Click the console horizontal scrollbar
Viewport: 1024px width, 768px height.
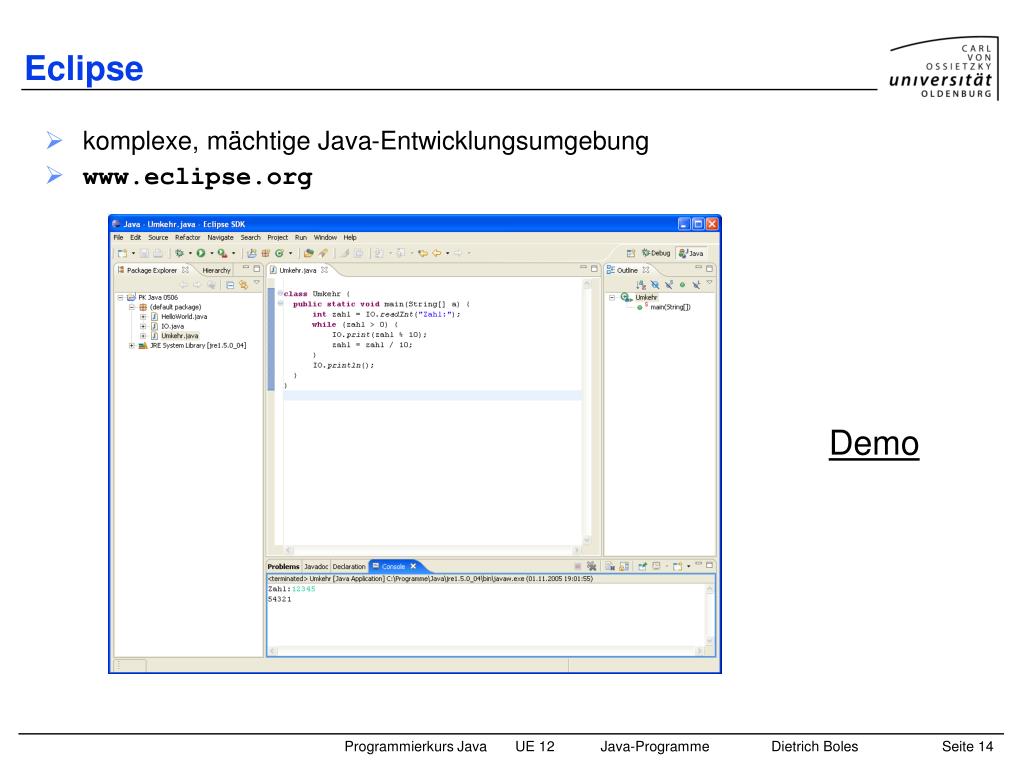click(x=486, y=651)
